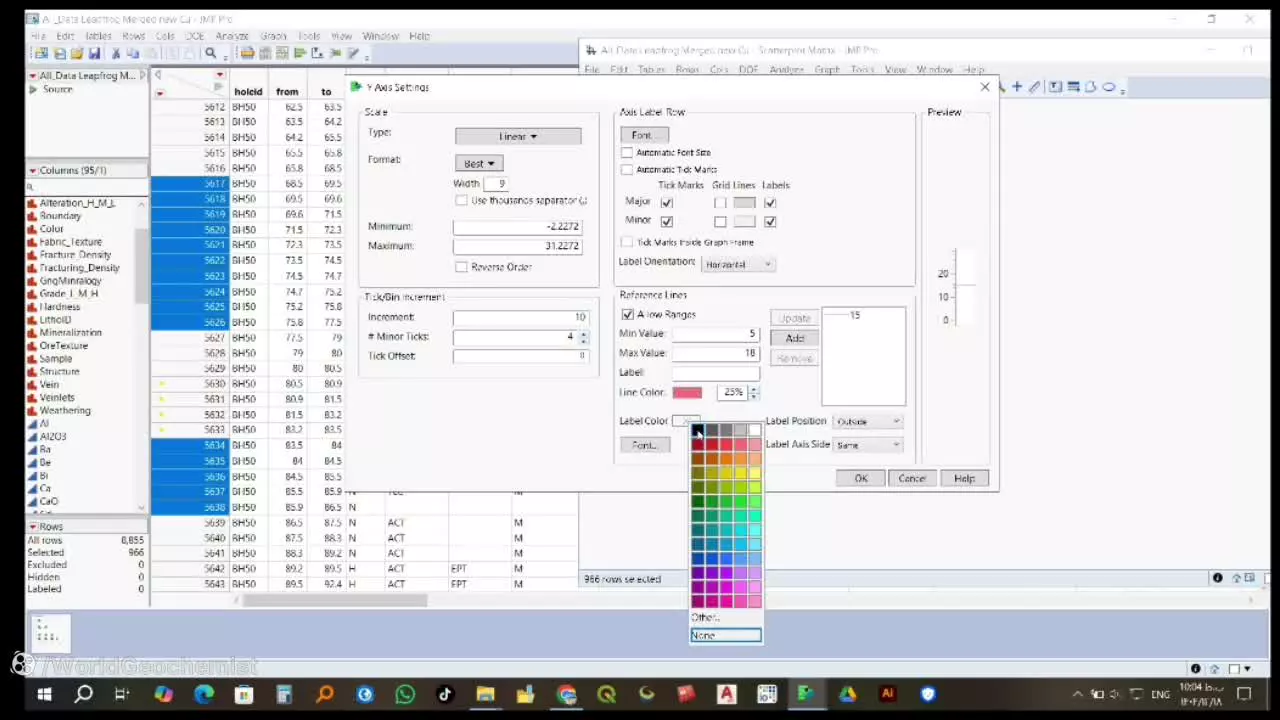
Task: Expand the Source item in table panel
Action: coord(33,89)
